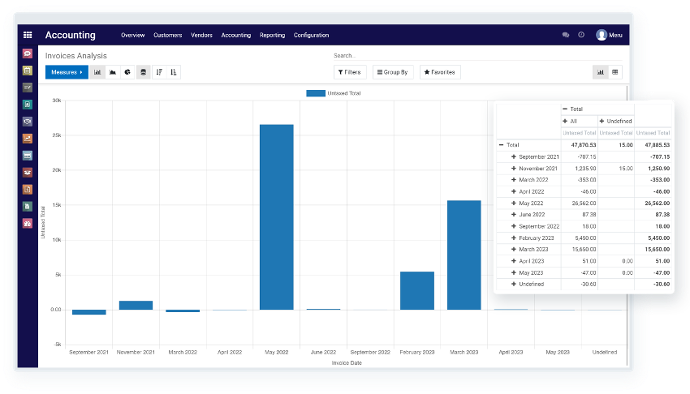Click the user avatar in top bar
Viewport: 690px width, 394px height.
602,35
